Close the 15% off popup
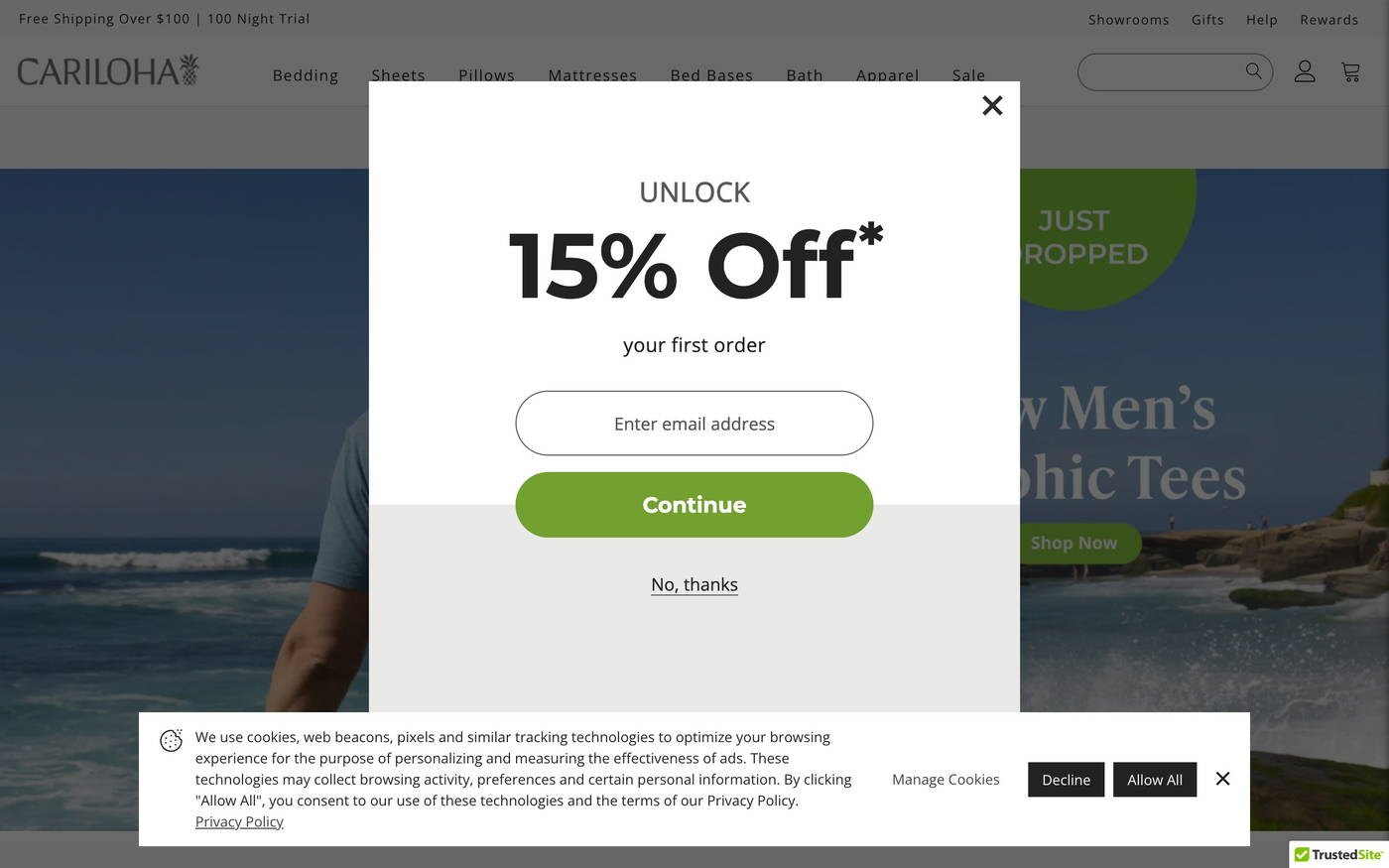This screenshot has height=868, width=1389. [x=992, y=105]
